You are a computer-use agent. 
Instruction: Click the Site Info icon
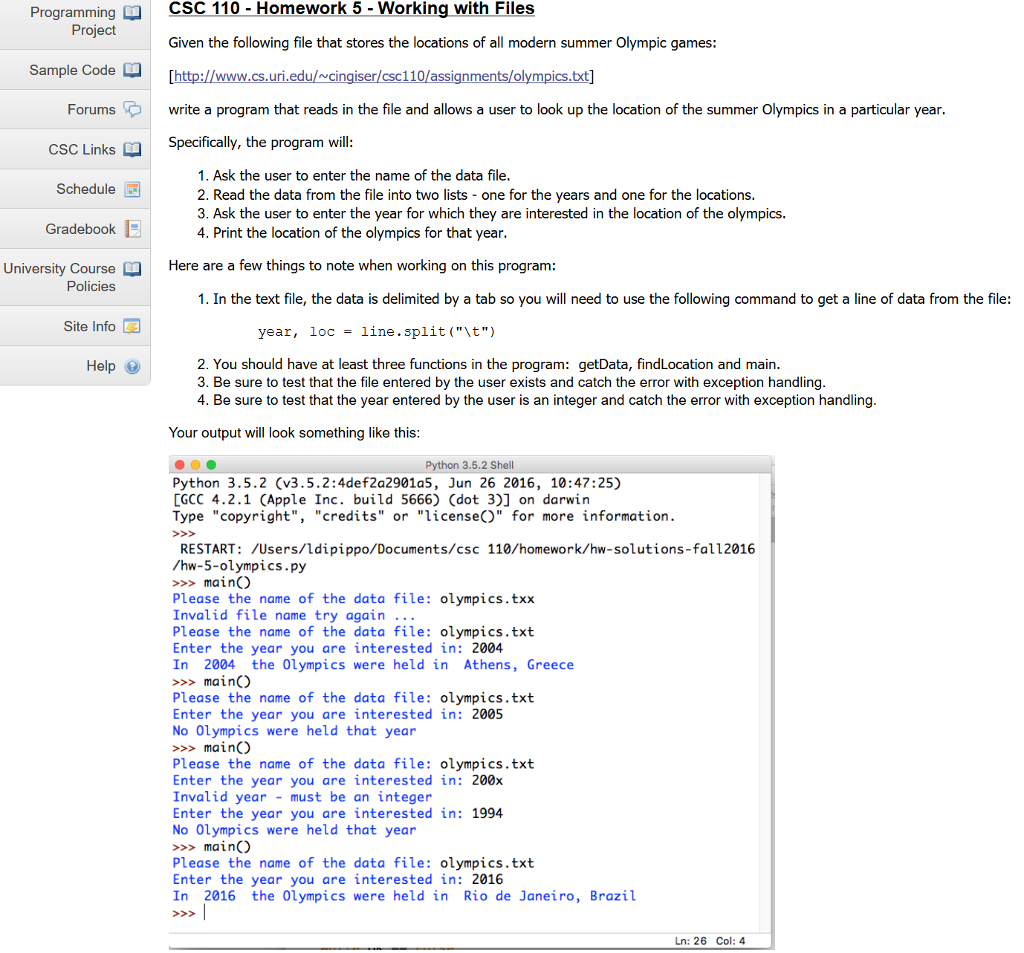coord(132,326)
